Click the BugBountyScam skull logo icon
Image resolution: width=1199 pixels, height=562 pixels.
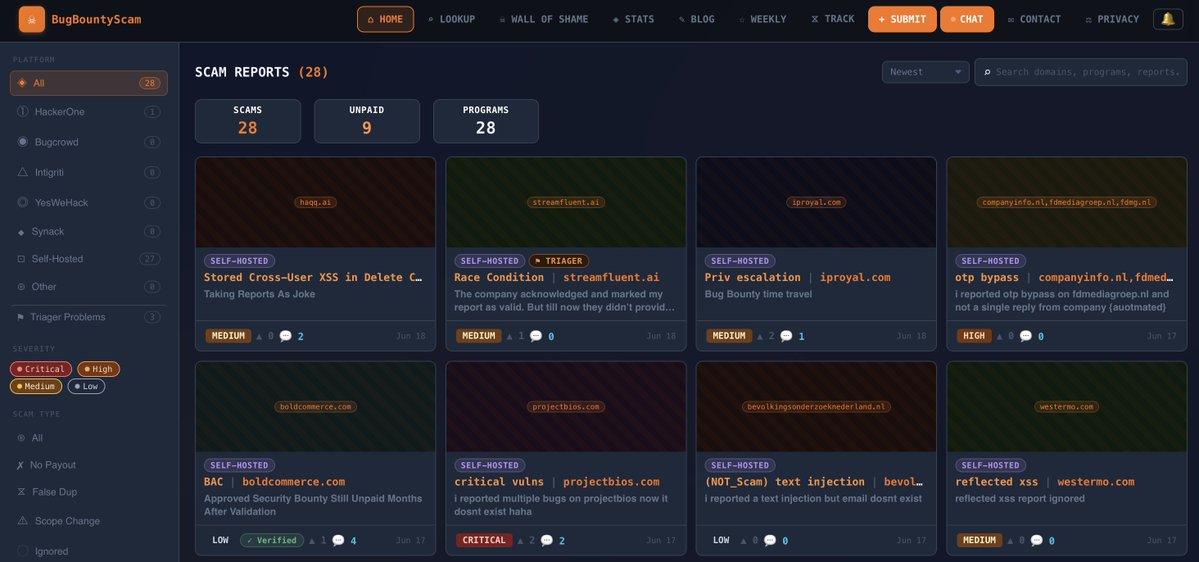point(31,19)
